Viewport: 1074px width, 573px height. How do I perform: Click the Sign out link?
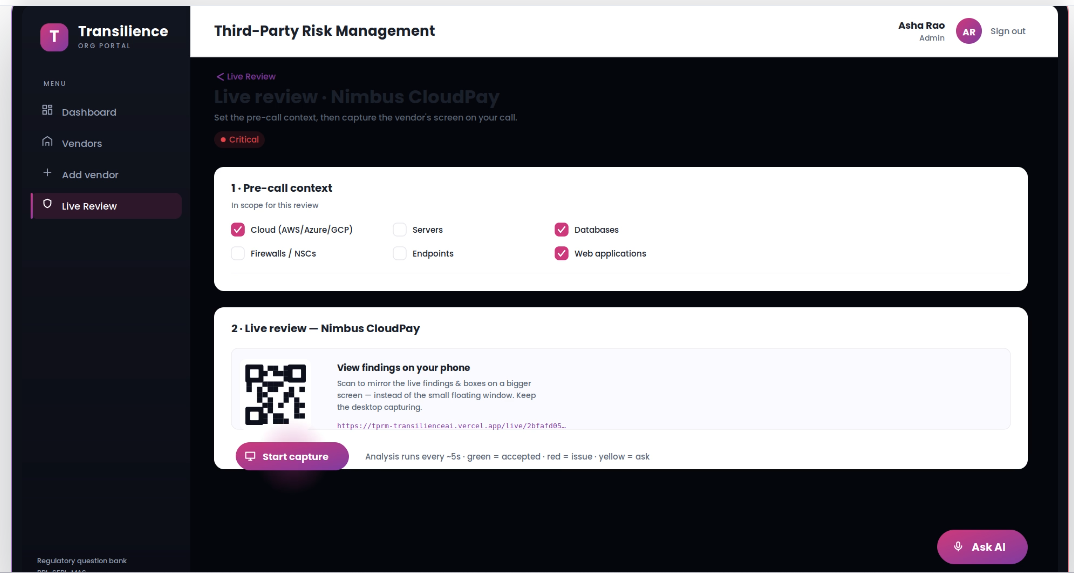click(x=1008, y=31)
